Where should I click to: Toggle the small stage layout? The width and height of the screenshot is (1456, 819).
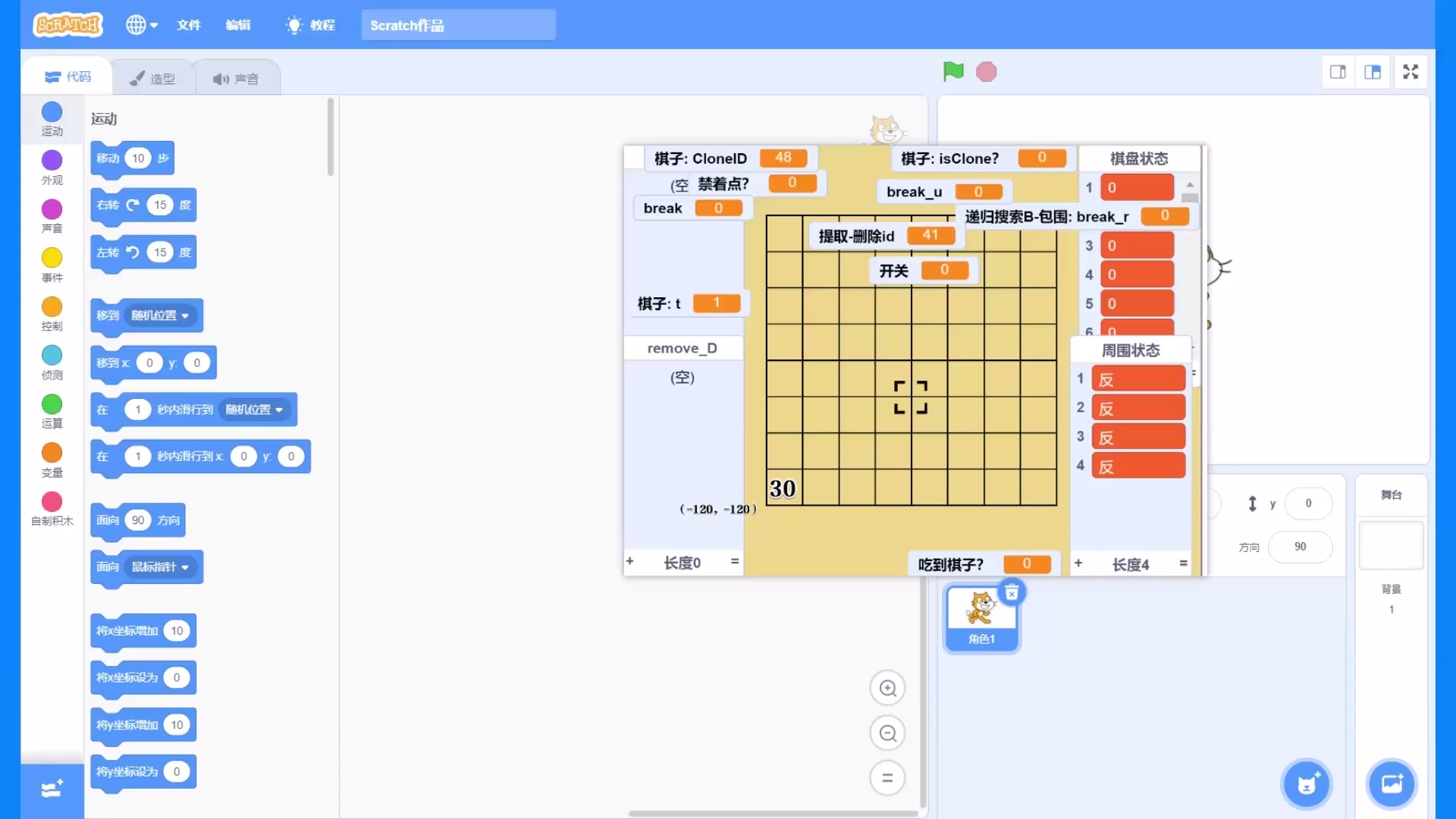tap(1337, 71)
